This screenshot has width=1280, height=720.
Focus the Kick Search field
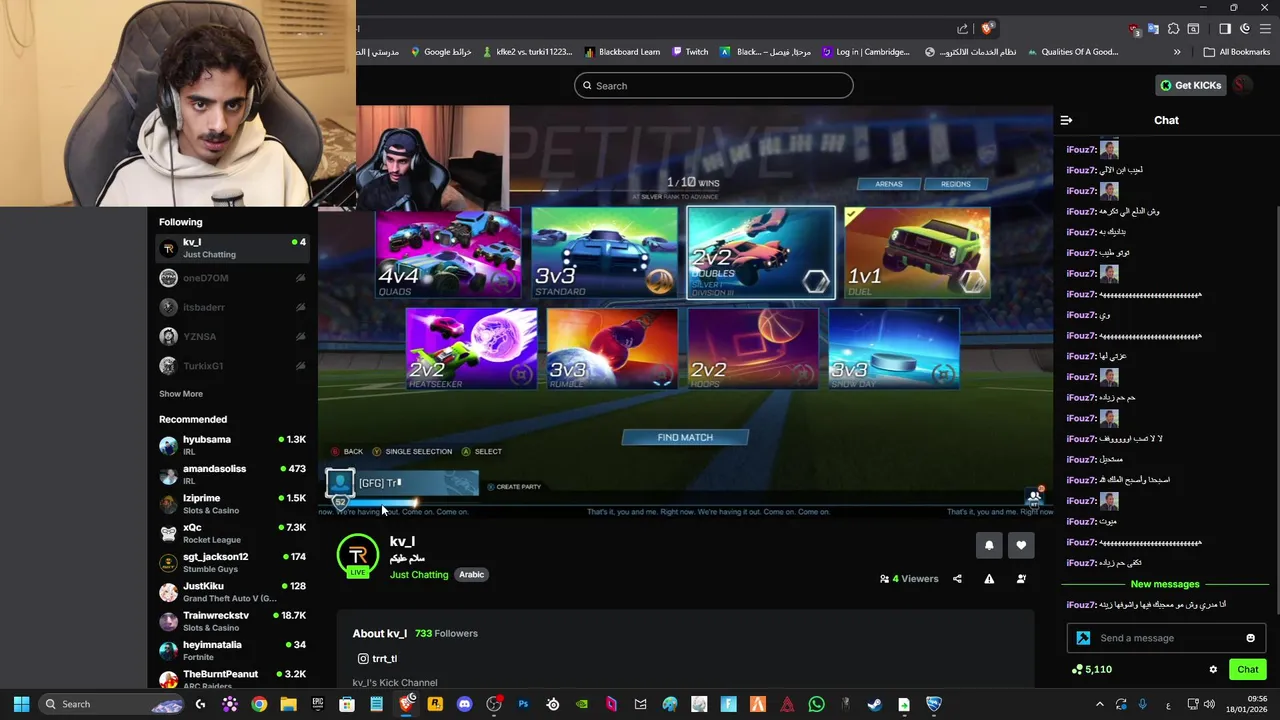coord(713,86)
